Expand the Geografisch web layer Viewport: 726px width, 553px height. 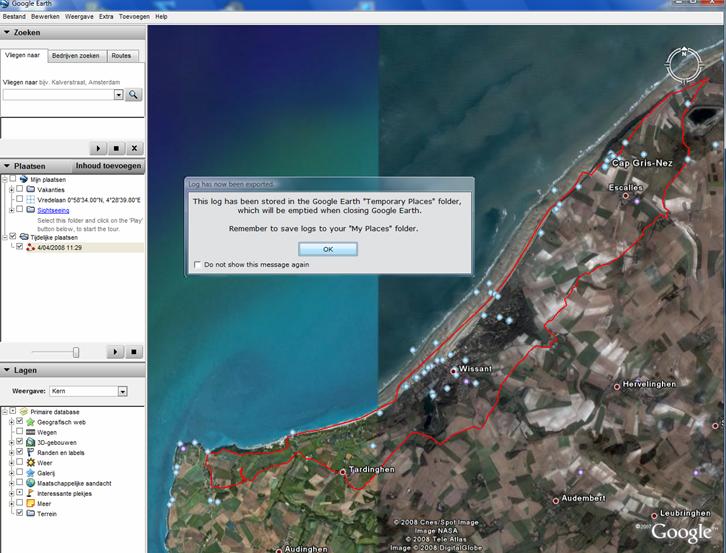click(x=11, y=422)
